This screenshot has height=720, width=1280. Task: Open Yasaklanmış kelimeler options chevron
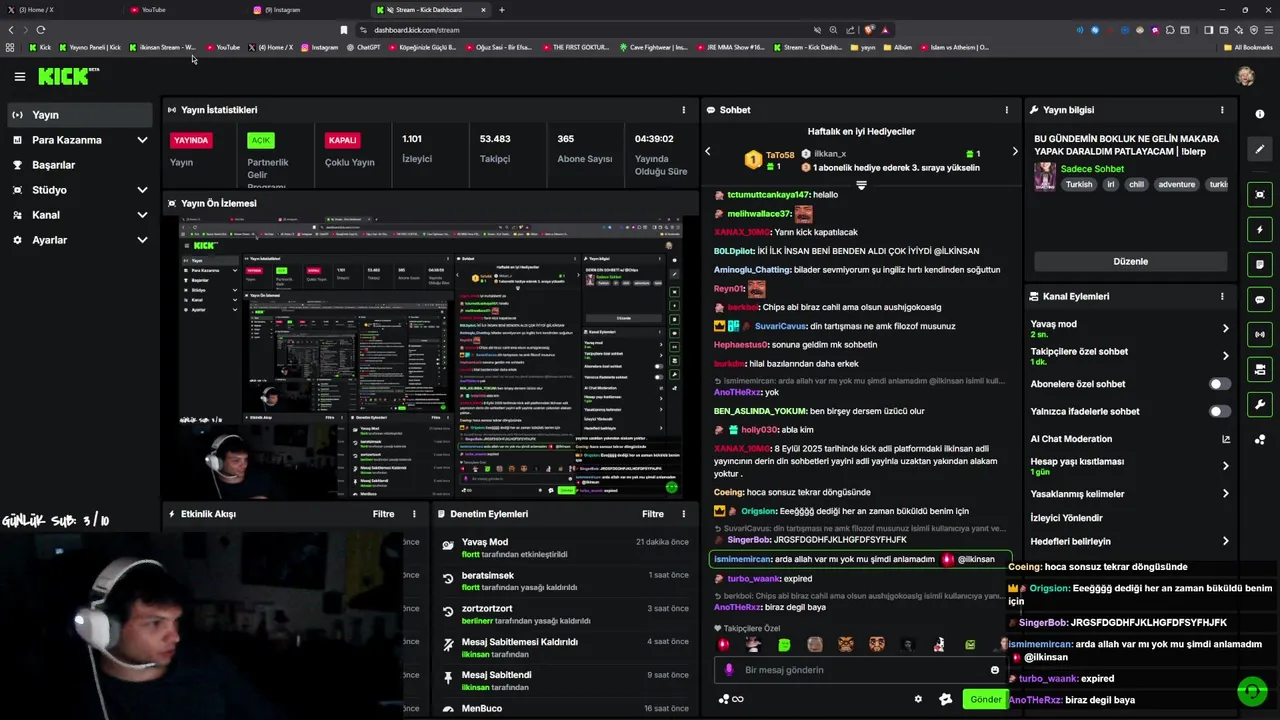click(1225, 494)
